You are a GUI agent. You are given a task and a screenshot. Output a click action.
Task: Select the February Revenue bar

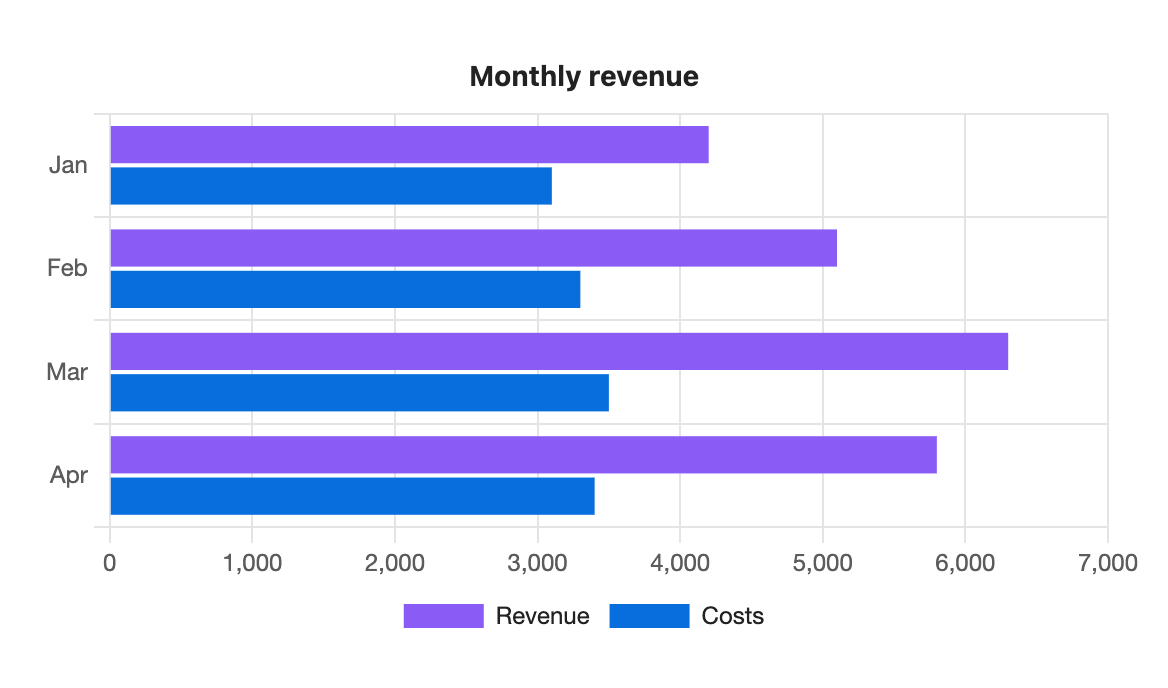pos(474,248)
